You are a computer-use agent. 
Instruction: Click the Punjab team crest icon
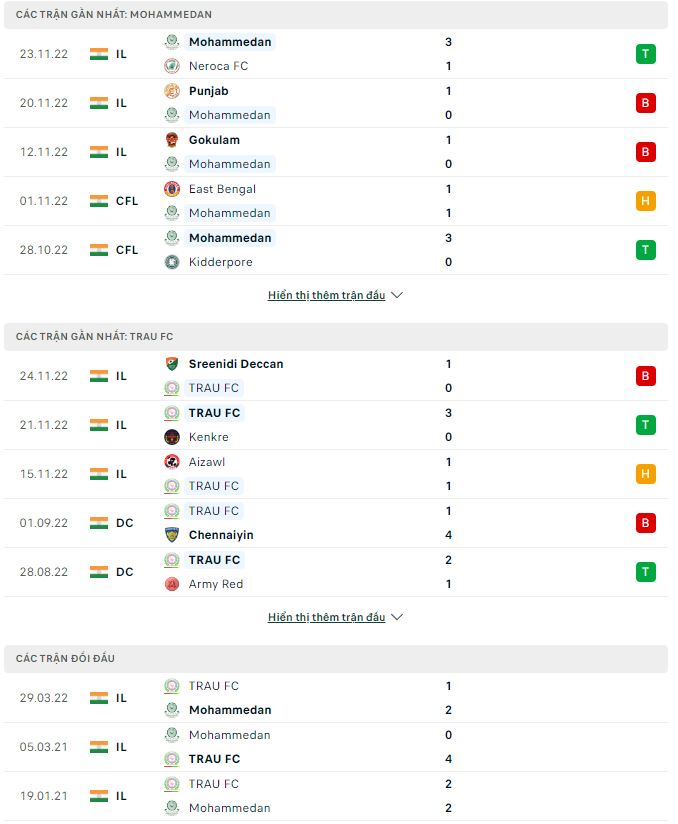coord(172,91)
